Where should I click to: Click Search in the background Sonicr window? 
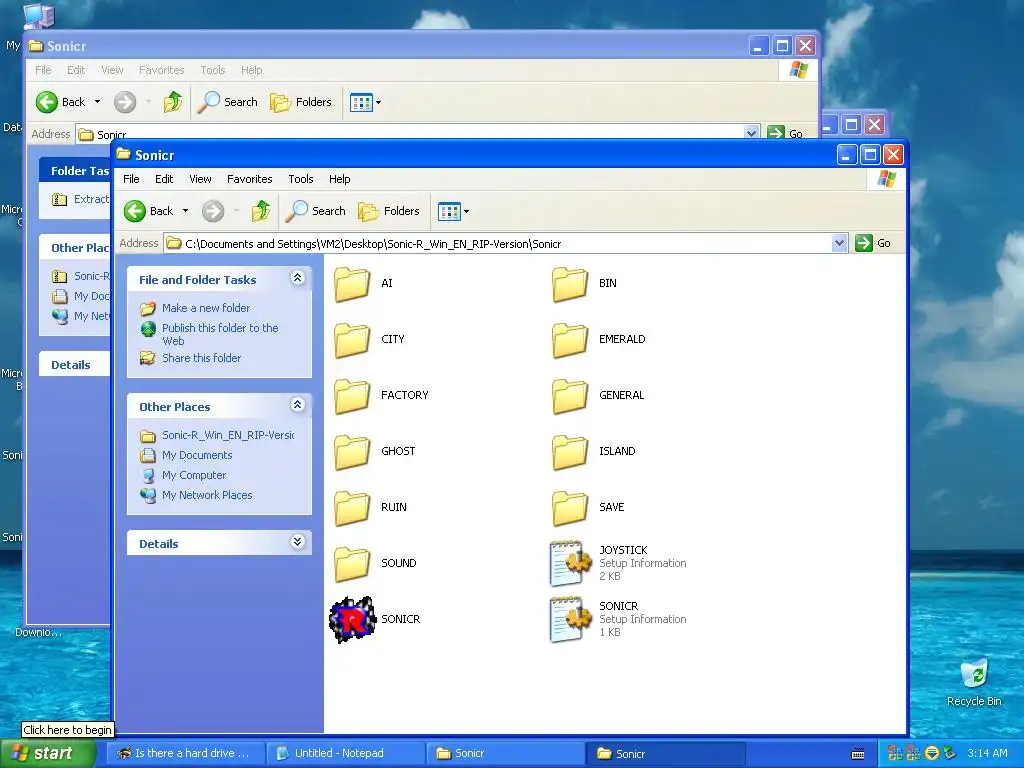pyautogui.click(x=228, y=102)
